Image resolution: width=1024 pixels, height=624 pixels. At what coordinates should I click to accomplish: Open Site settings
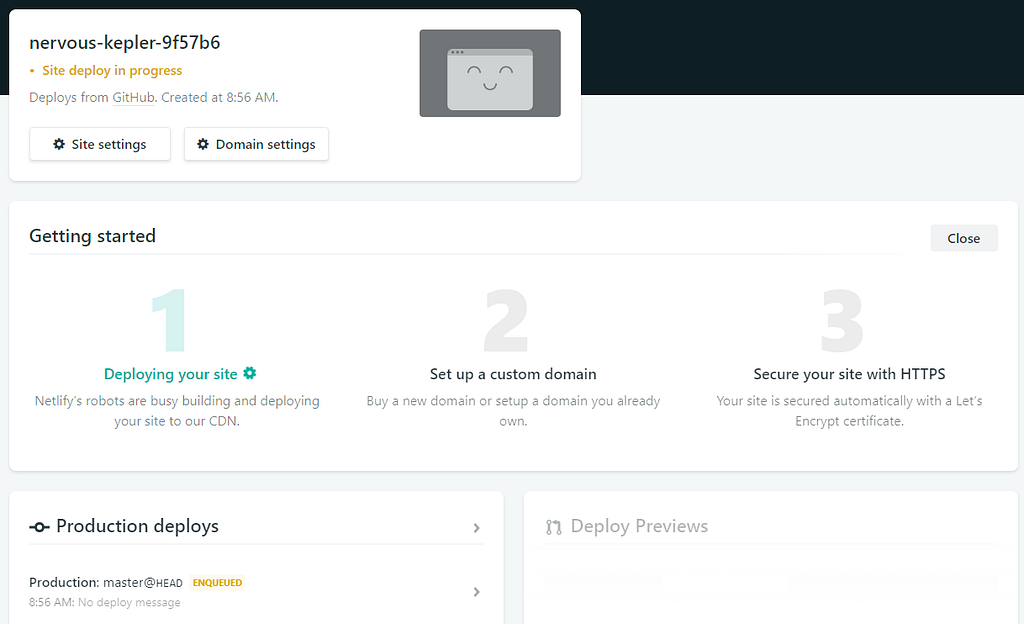100,144
